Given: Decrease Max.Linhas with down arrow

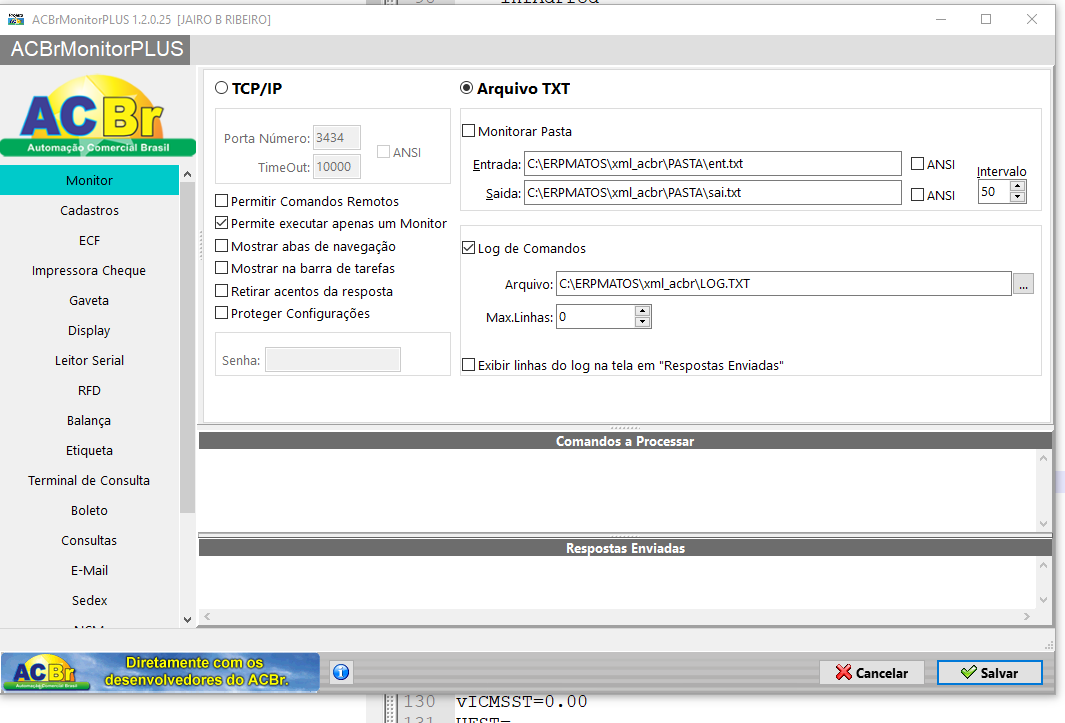Looking at the screenshot, I should (x=643, y=322).
